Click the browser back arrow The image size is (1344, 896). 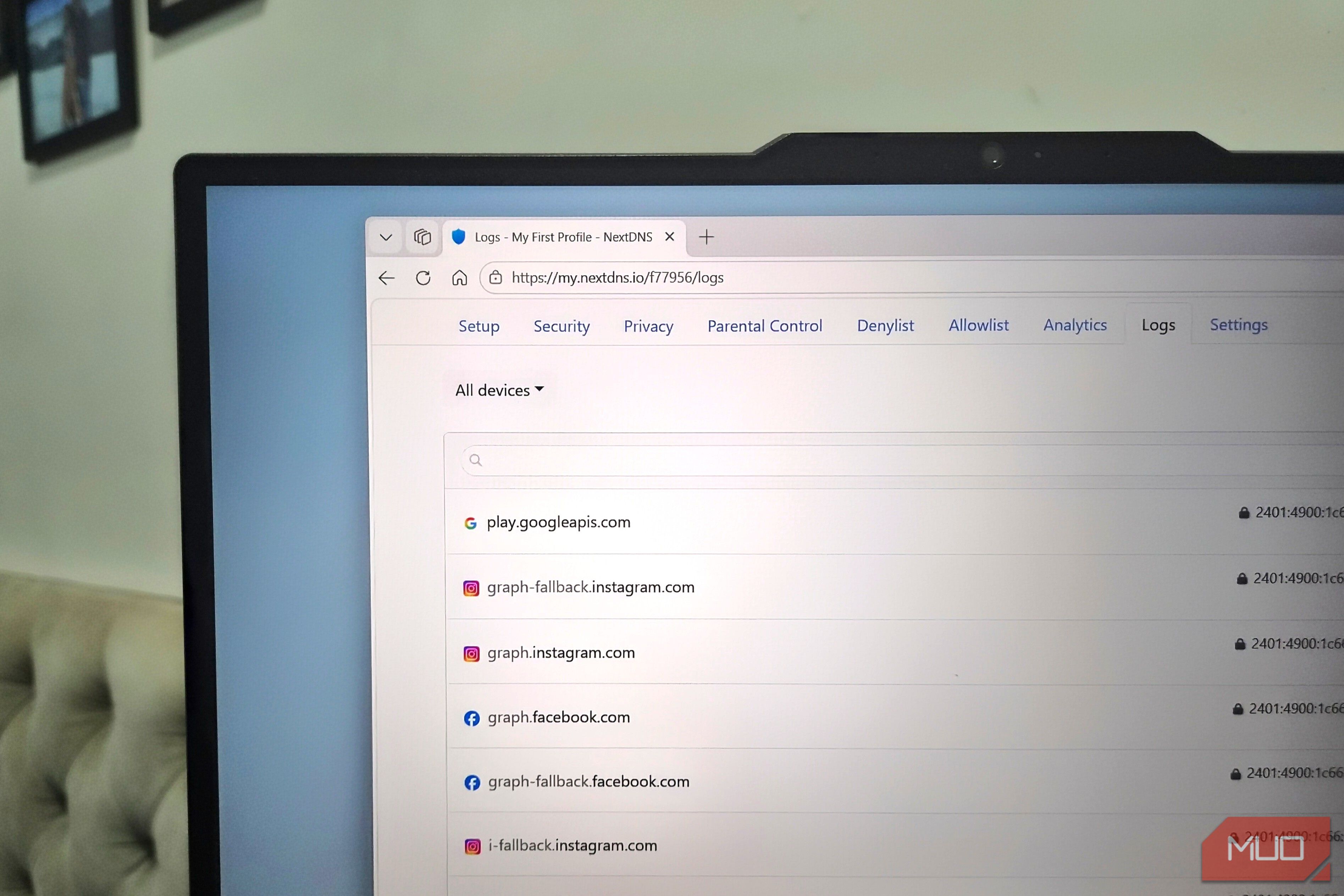click(x=387, y=278)
